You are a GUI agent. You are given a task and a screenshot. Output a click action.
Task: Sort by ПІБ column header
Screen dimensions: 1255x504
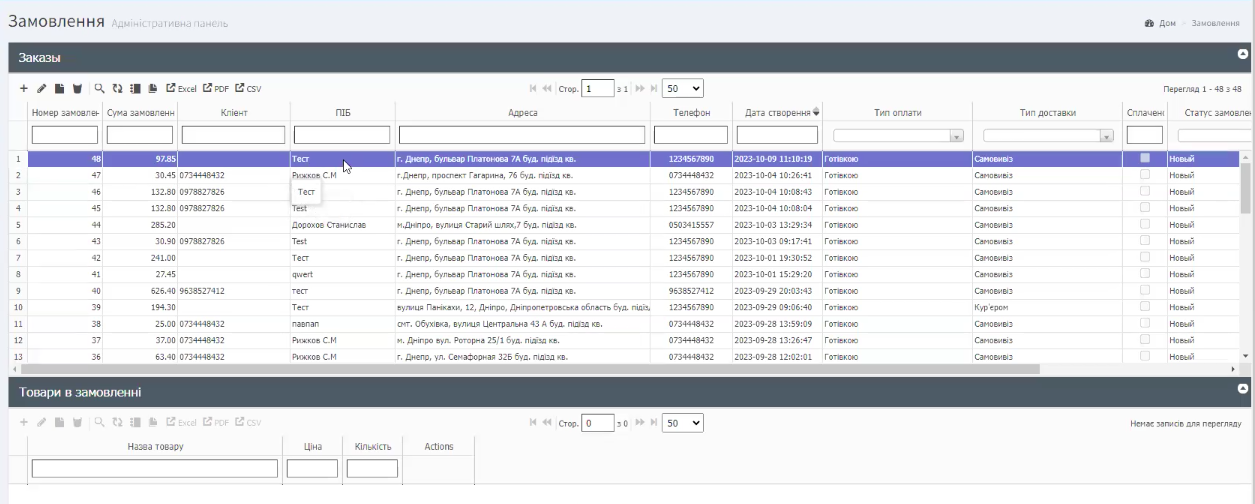[342, 112]
